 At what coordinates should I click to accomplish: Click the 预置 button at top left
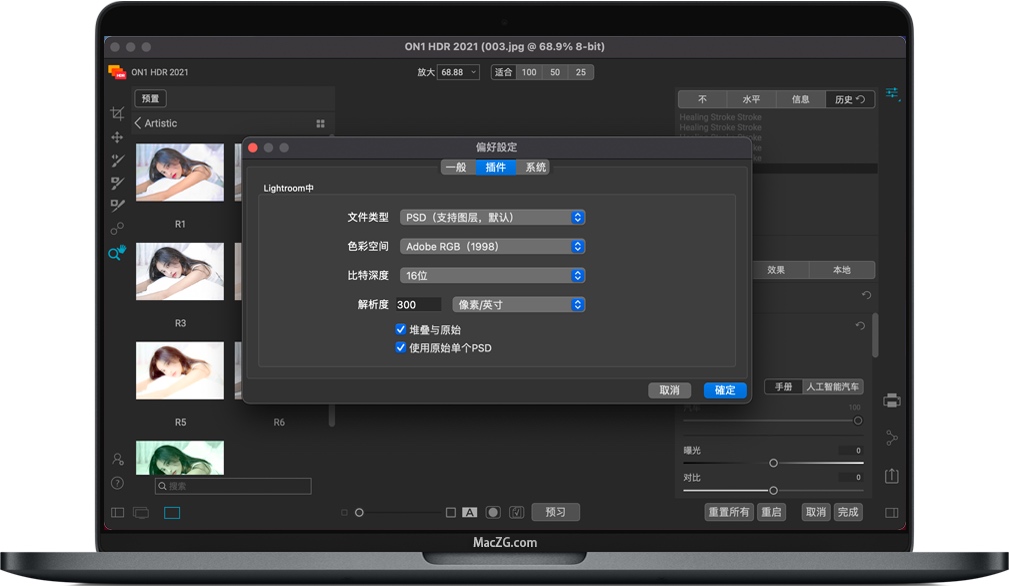(x=150, y=98)
